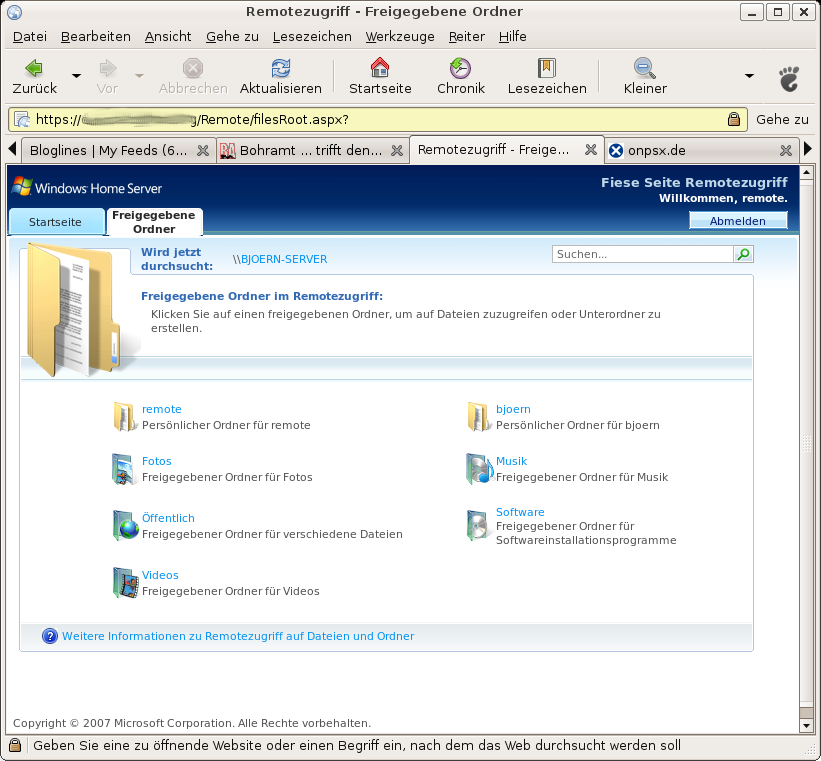Click the green search magnifier icon
This screenshot has width=821, height=761.
743,255
